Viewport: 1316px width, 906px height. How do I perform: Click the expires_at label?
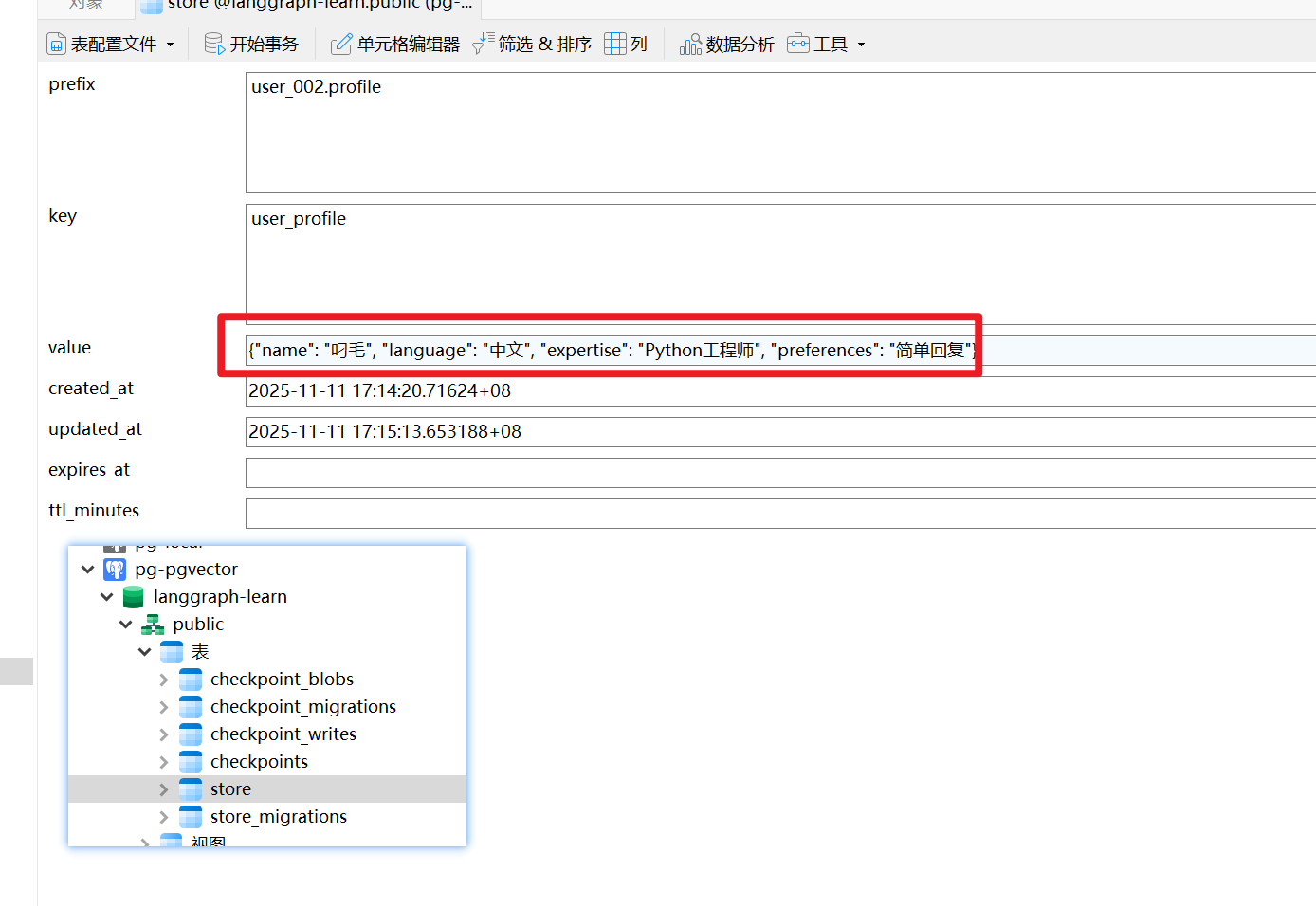coord(89,470)
